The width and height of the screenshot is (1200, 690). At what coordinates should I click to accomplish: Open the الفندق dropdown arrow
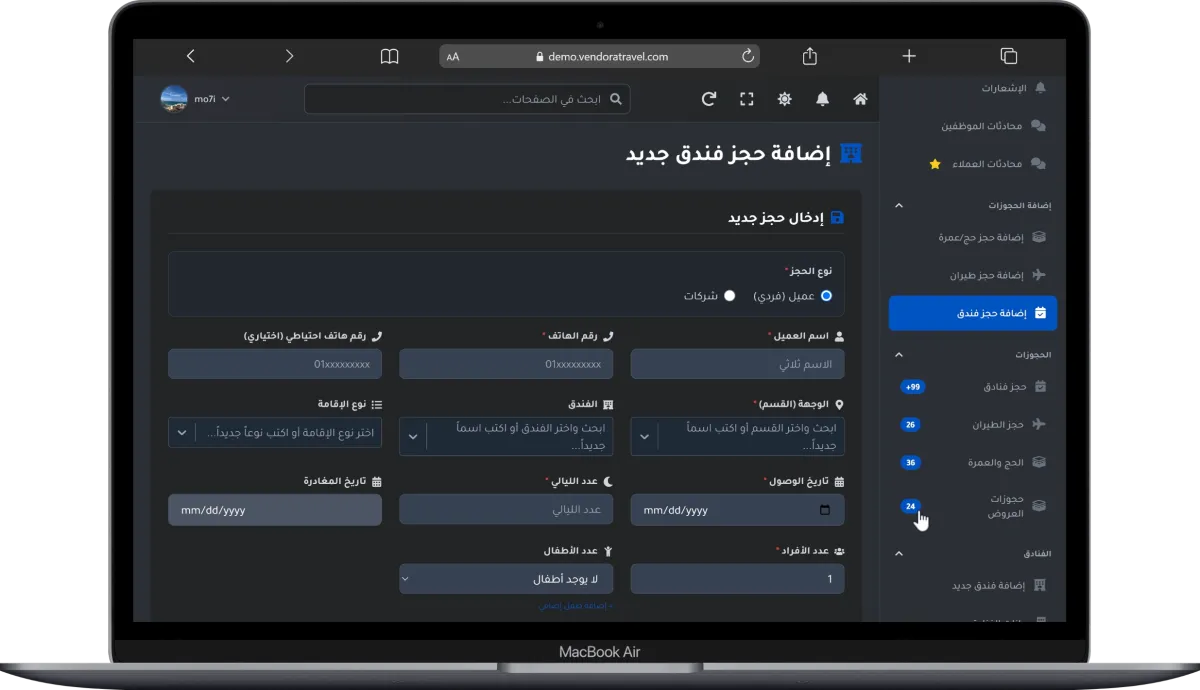(413, 437)
